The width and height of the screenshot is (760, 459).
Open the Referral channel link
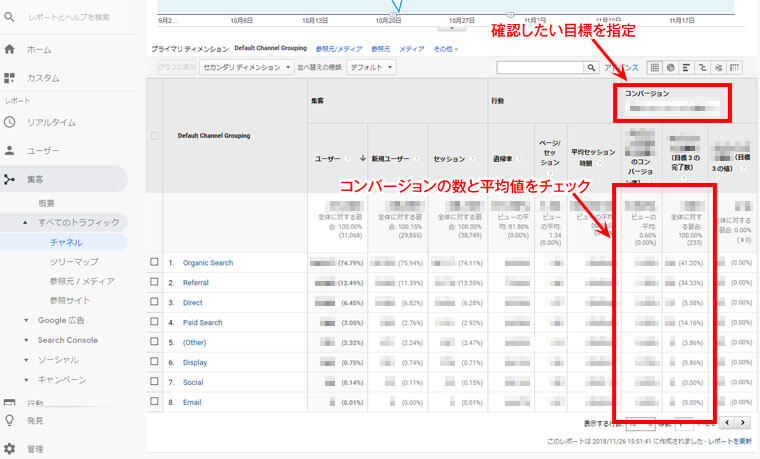196,283
